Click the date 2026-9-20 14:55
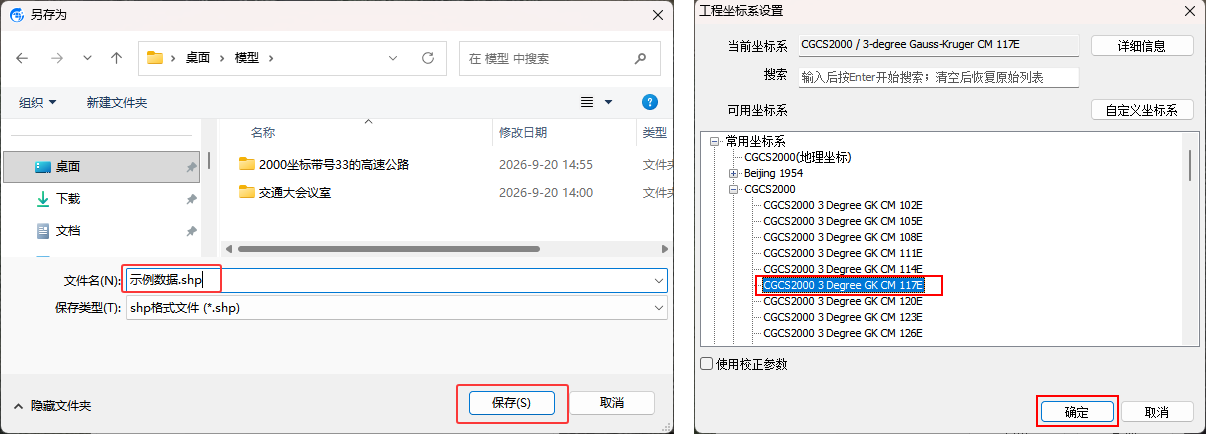Screen dimensions: 1207x435 pos(546,164)
